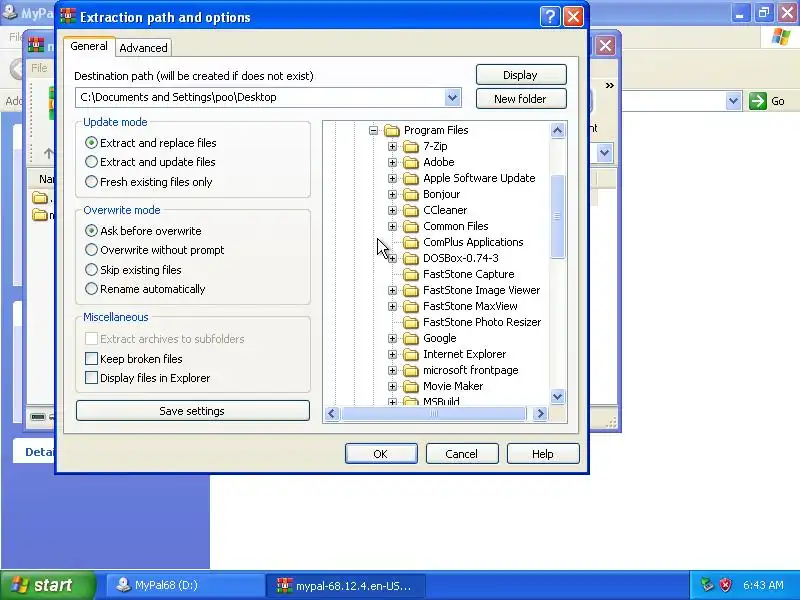
Task: Click the Safely Remove Hardware tray icon
Action: coord(707,585)
